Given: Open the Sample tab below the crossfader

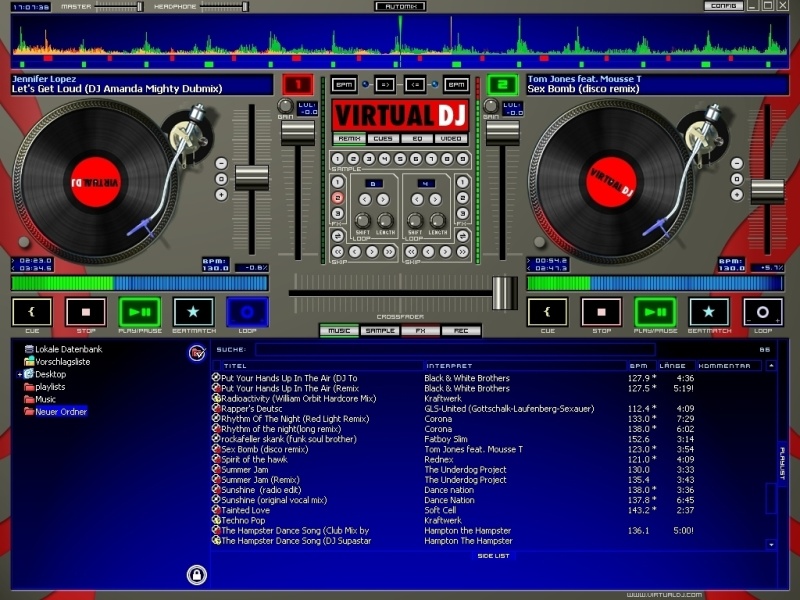Looking at the screenshot, I should 380,330.
